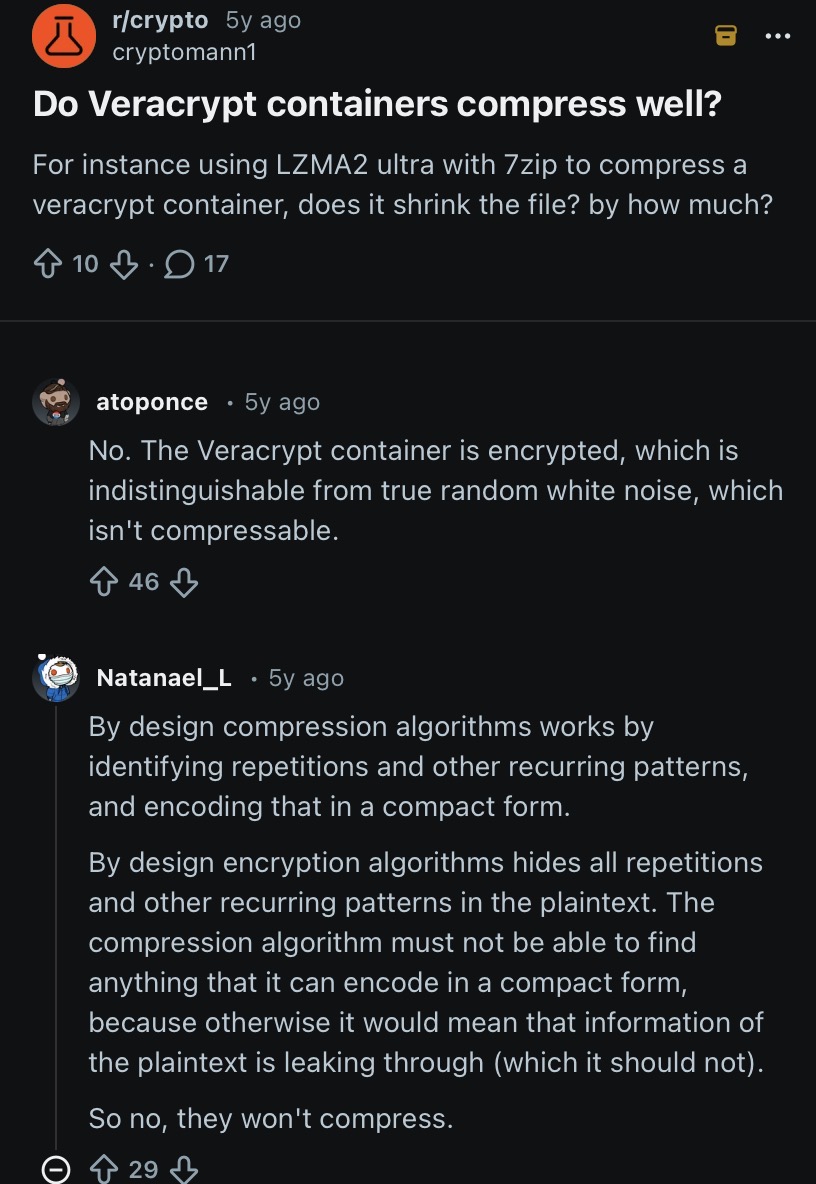Image resolution: width=816 pixels, height=1184 pixels.
Task: Tap atoponce's avatar thumbnail
Action: [56, 403]
